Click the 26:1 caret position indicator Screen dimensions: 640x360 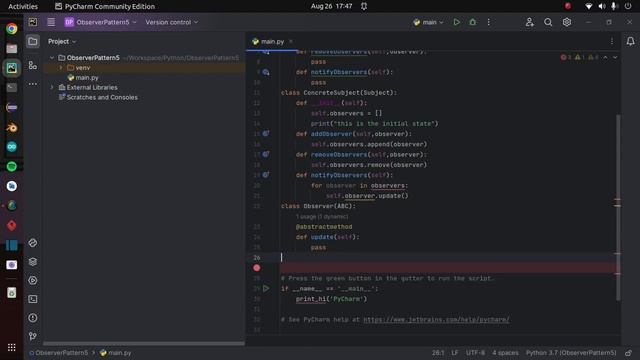coord(438,353)
